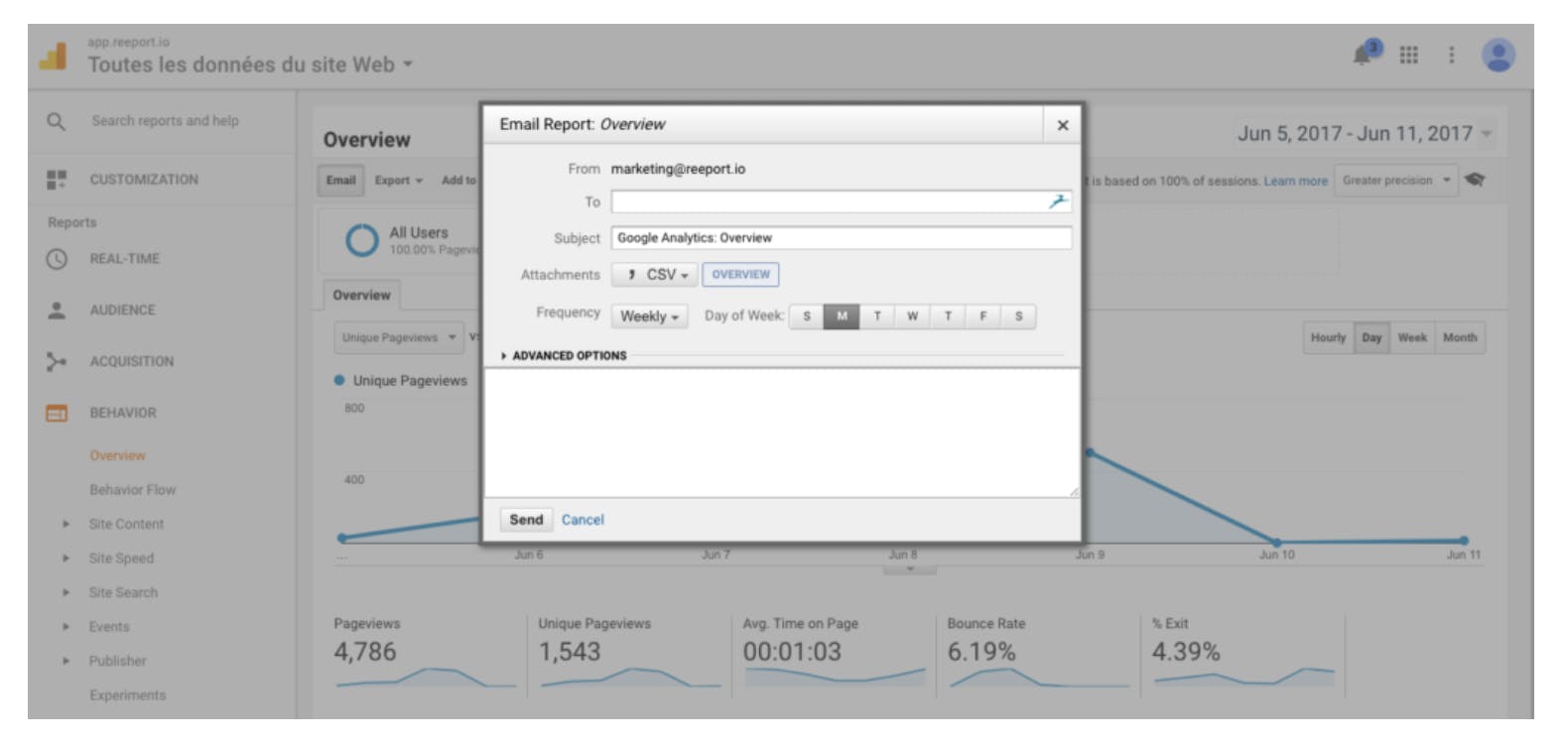The height and width of the screenshot is (746, 1568).
Task: Click the Behavior section icon
Action: 57,414
